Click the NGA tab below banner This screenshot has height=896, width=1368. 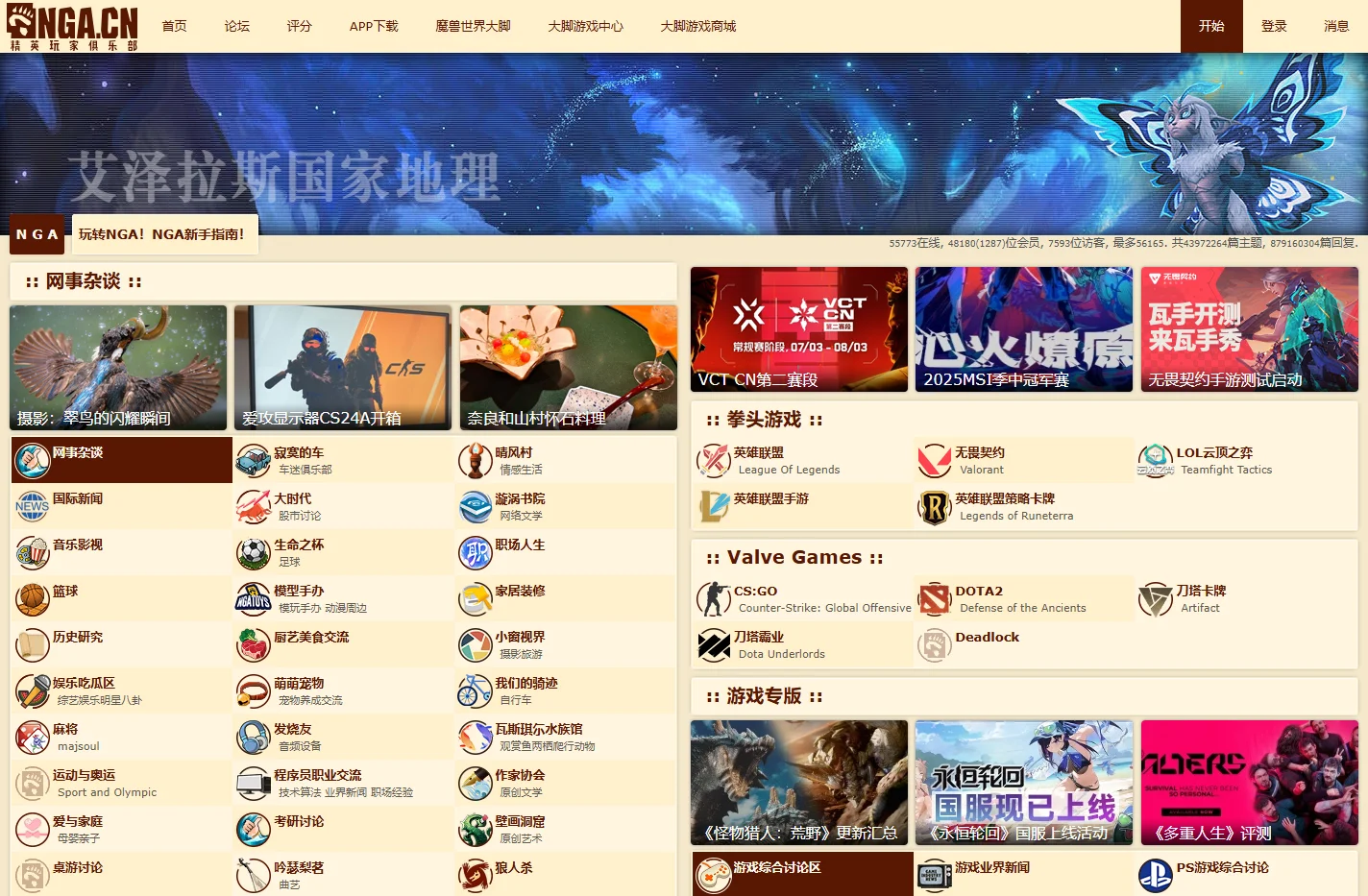[37, 234]
